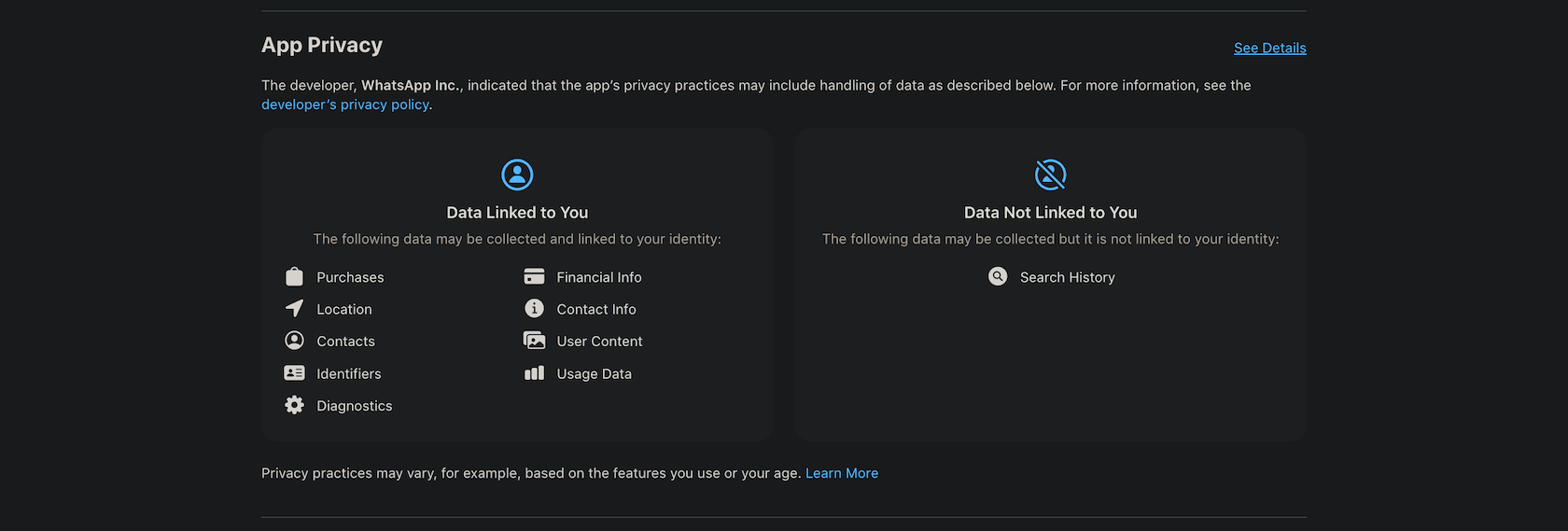
Task: Open the See Details link
Action: (x=1269, y=49)
